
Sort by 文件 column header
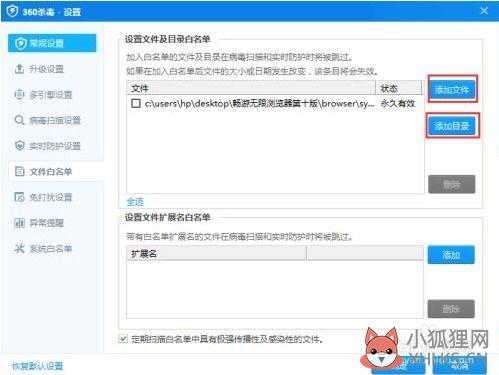point(251,88)
